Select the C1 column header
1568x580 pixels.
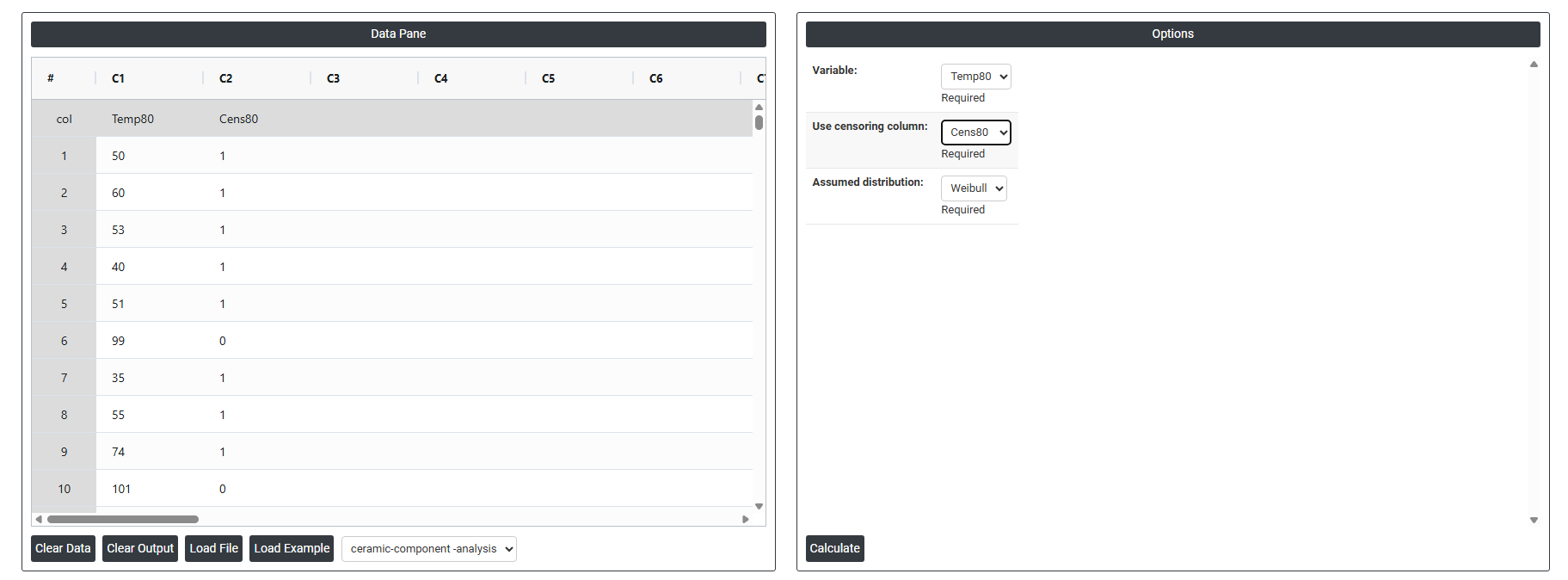[118, 78]
